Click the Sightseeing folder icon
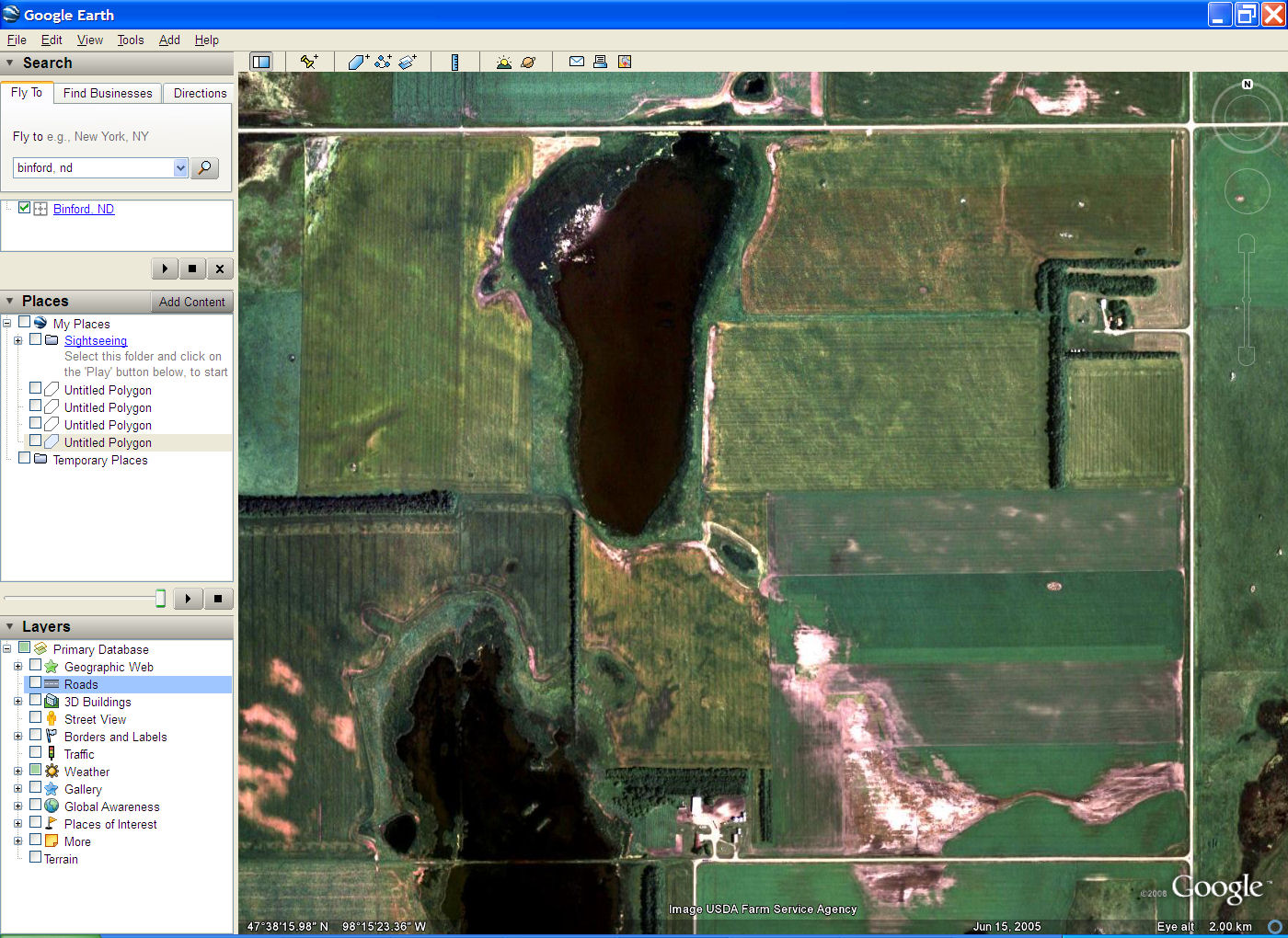1288x938 pixels. point(52,340)
